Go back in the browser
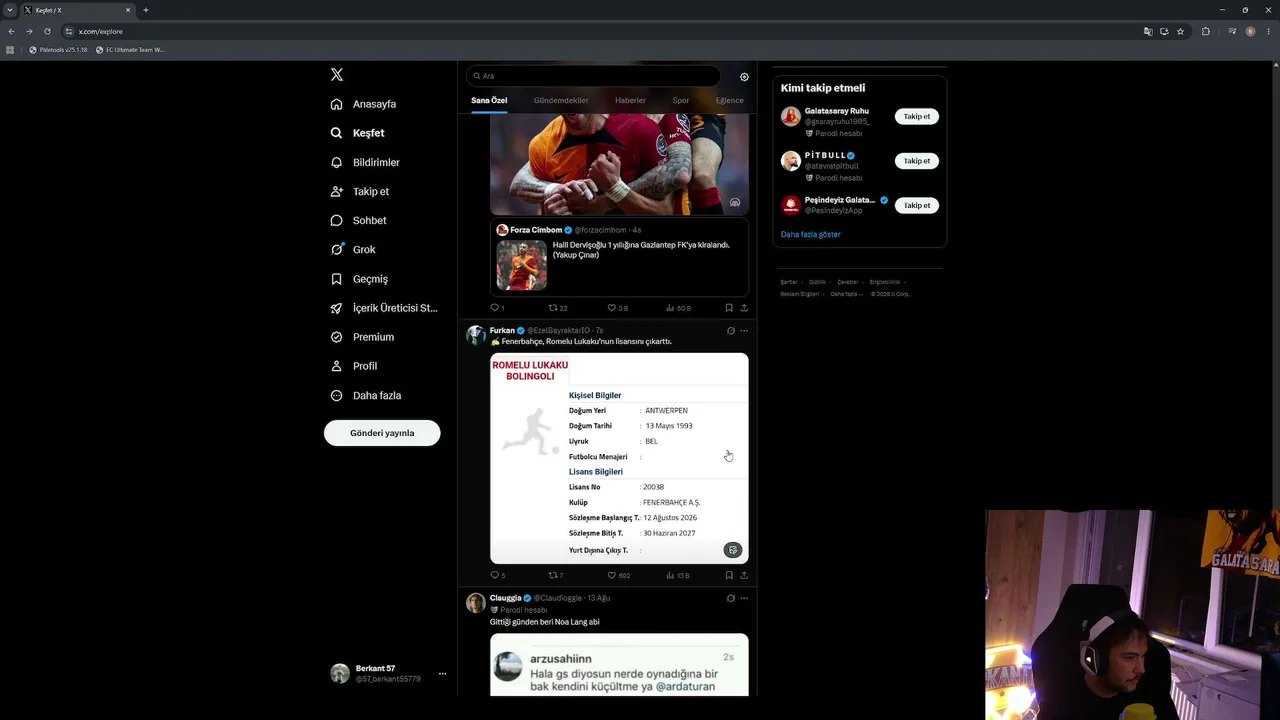Viewport: 1280px width, 720px height. 11,31
